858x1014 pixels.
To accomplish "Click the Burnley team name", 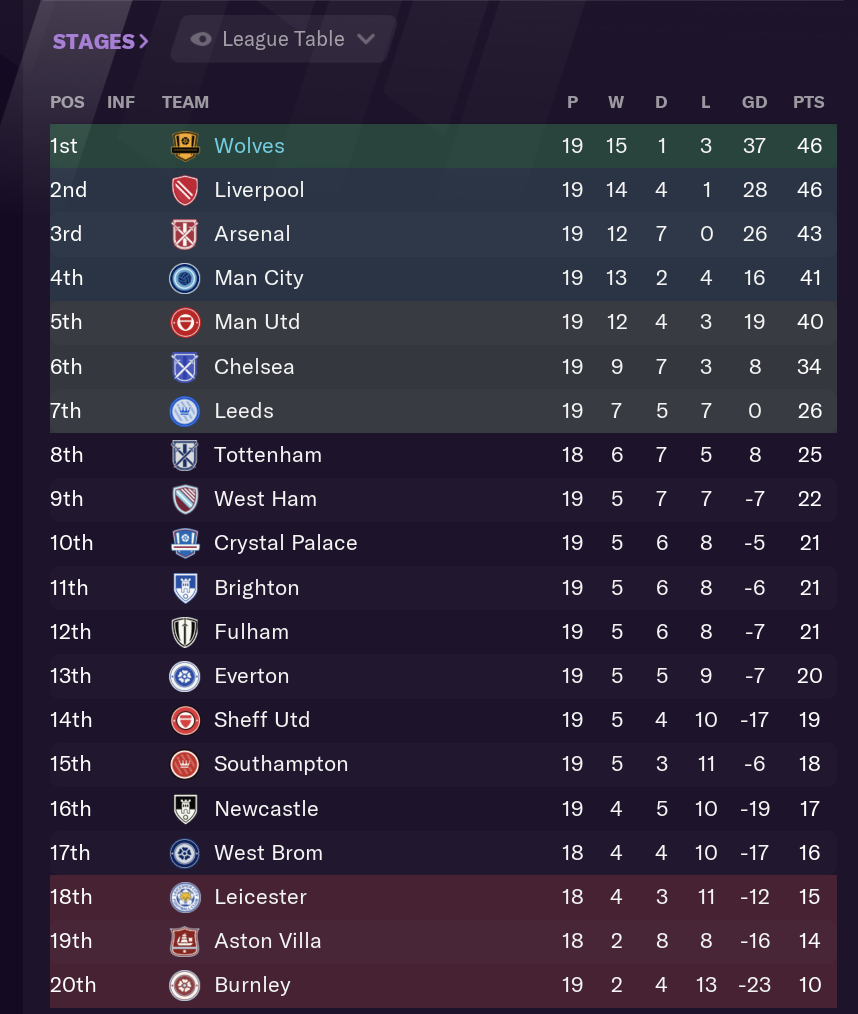I will click(x=252, y=985).
